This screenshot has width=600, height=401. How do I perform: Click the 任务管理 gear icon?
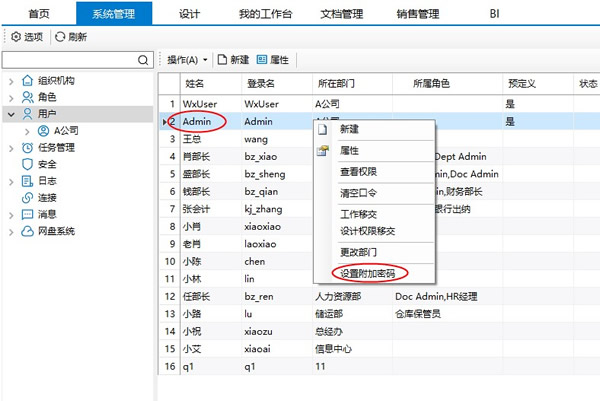tap(27, 148)
